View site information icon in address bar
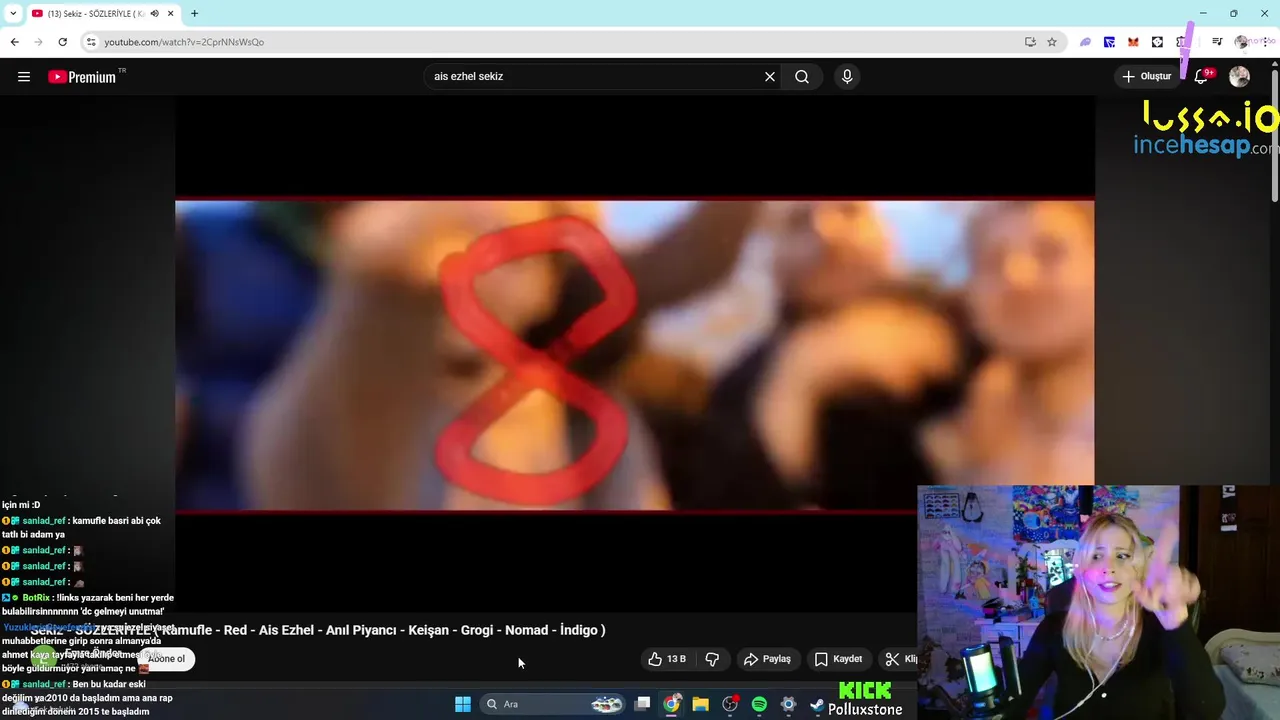Image resolution: width=1280 pixels, height=720 pixels. (x=91, y=42)
